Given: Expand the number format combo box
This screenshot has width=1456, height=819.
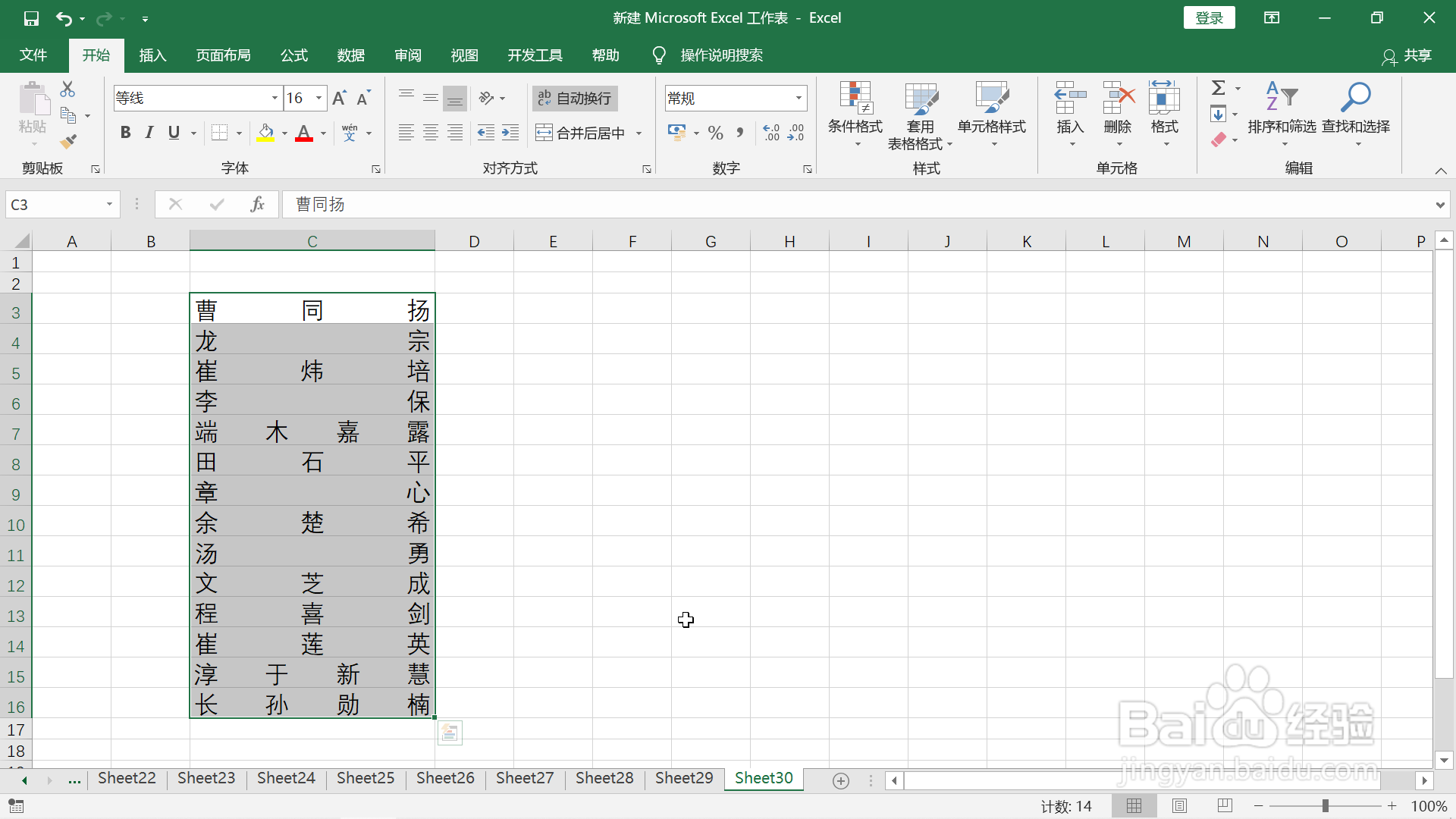Looking at the screenshot, I should click(x=799, y=98).
